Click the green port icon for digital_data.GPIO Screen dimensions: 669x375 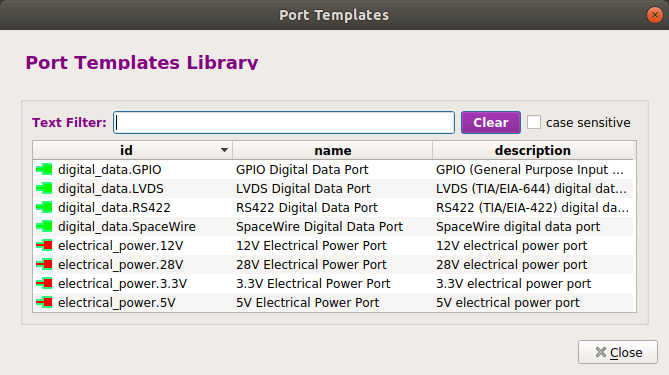(x=44, y=169)
